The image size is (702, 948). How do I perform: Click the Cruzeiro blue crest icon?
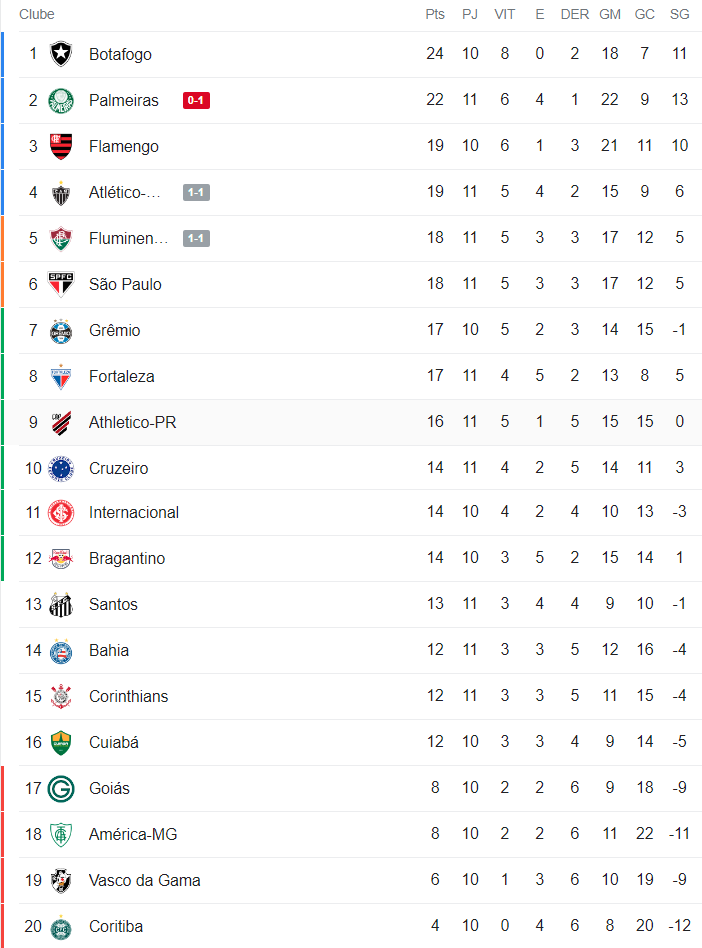pos(61,468)
